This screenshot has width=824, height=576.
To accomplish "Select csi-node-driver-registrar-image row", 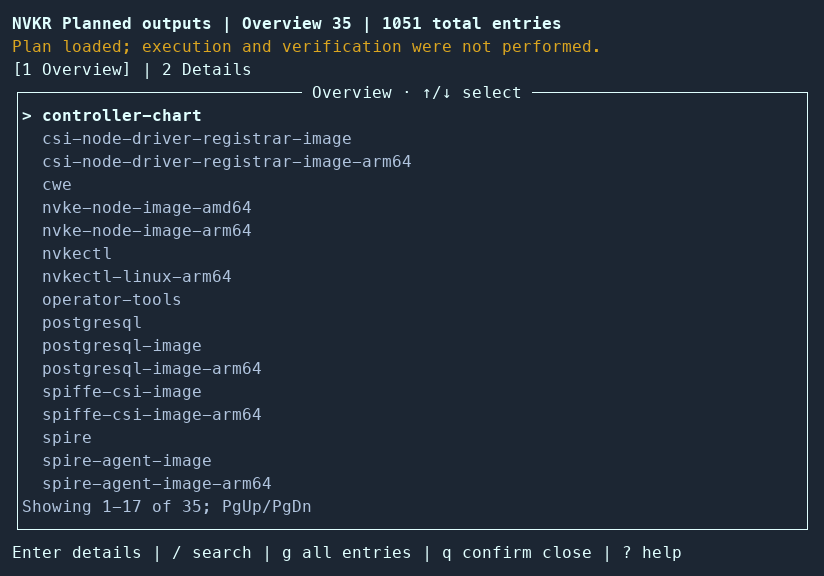I will 412,139.
